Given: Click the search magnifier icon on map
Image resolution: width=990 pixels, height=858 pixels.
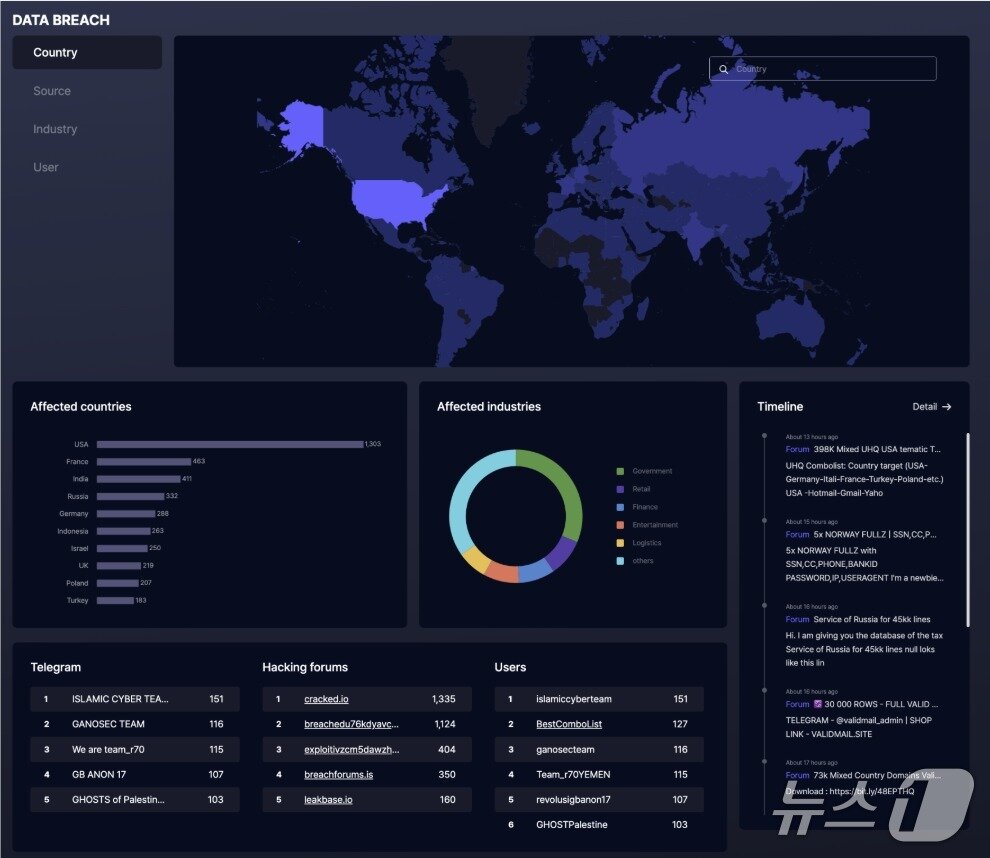Looking at the screenshot, I should tap(724, 69).
